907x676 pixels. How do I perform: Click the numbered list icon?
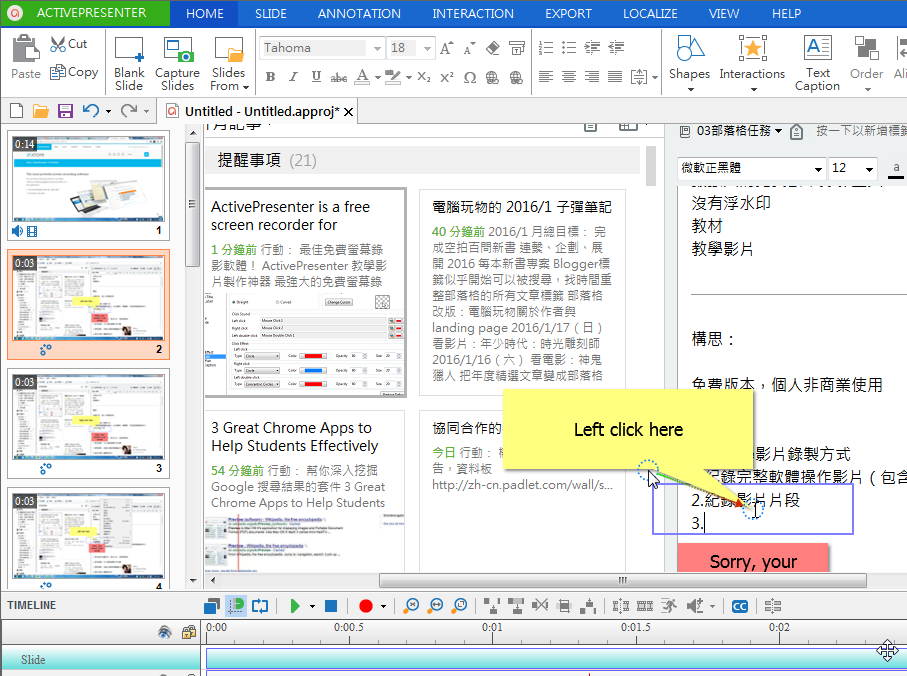click(545, 48)
